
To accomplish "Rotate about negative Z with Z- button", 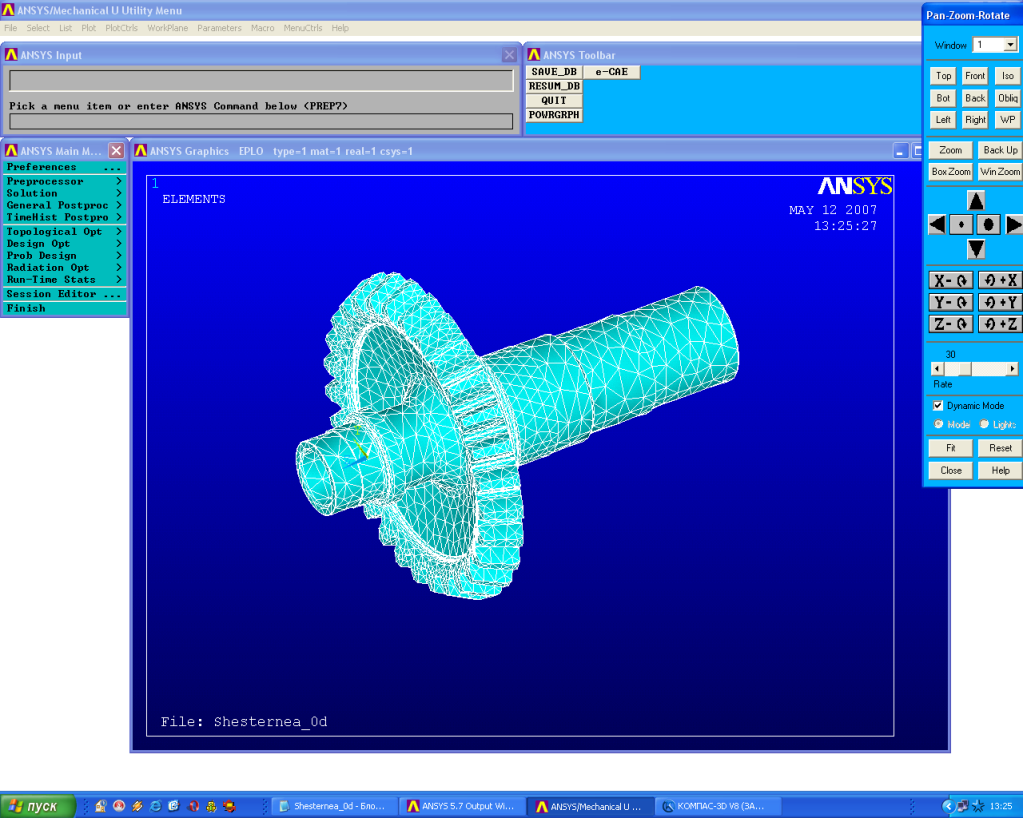I will [951, 324].
